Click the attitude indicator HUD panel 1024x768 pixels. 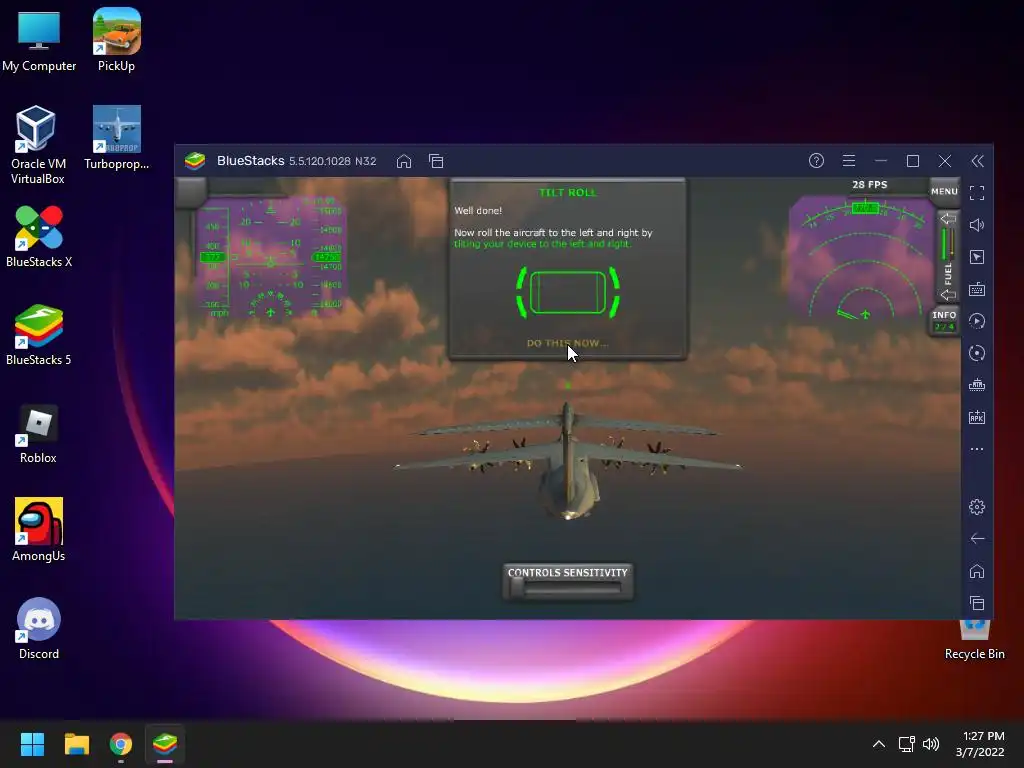tap(270, 257)
